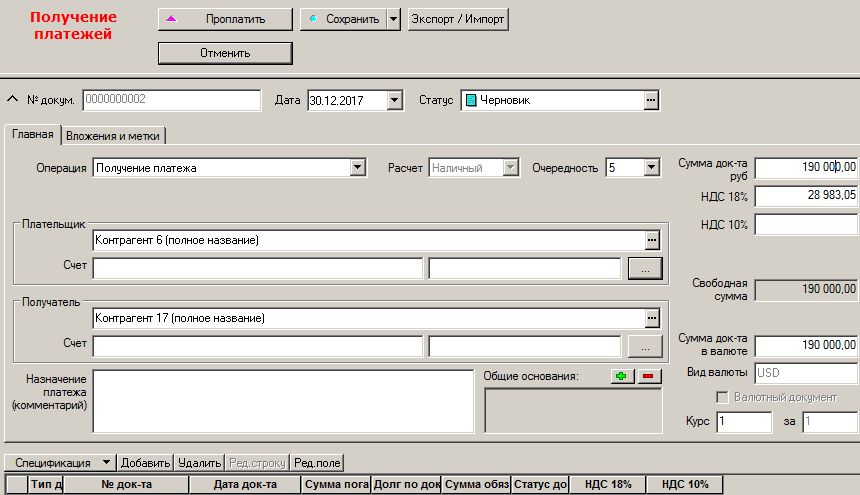Collapse the document header chevron

point(12,99)
